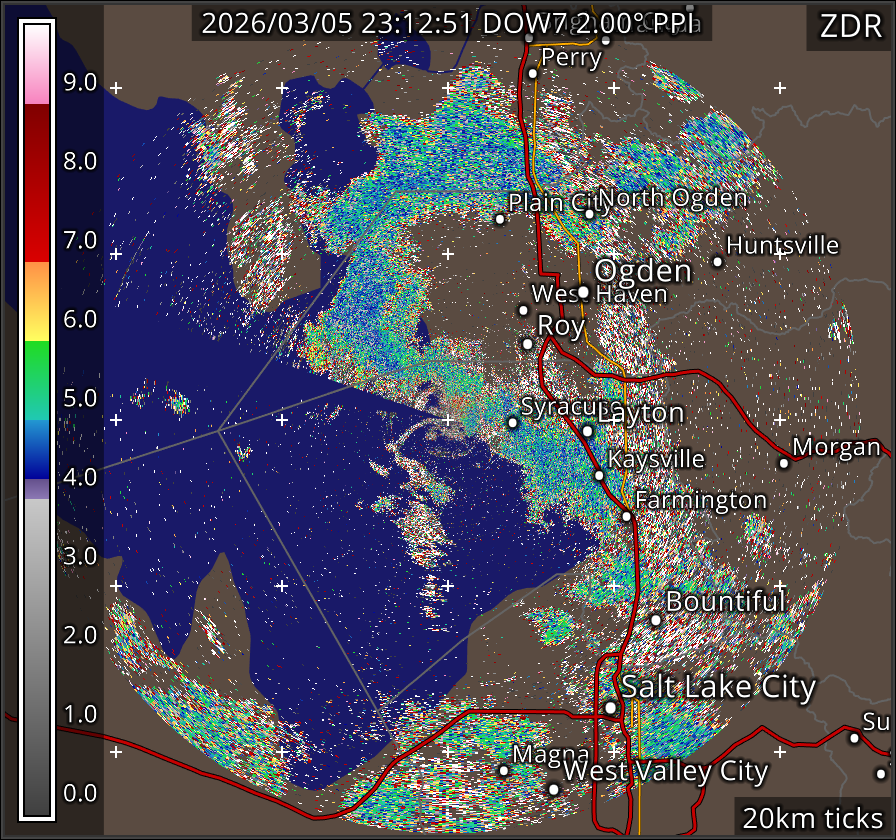
Task: Click the 4.0 value on the color scale
Action: point(80,477)
